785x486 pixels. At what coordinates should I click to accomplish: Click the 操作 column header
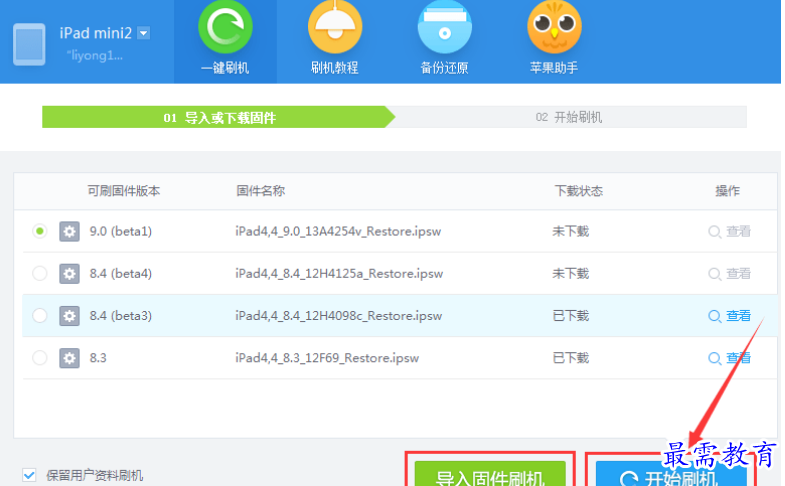coord(727,191)
